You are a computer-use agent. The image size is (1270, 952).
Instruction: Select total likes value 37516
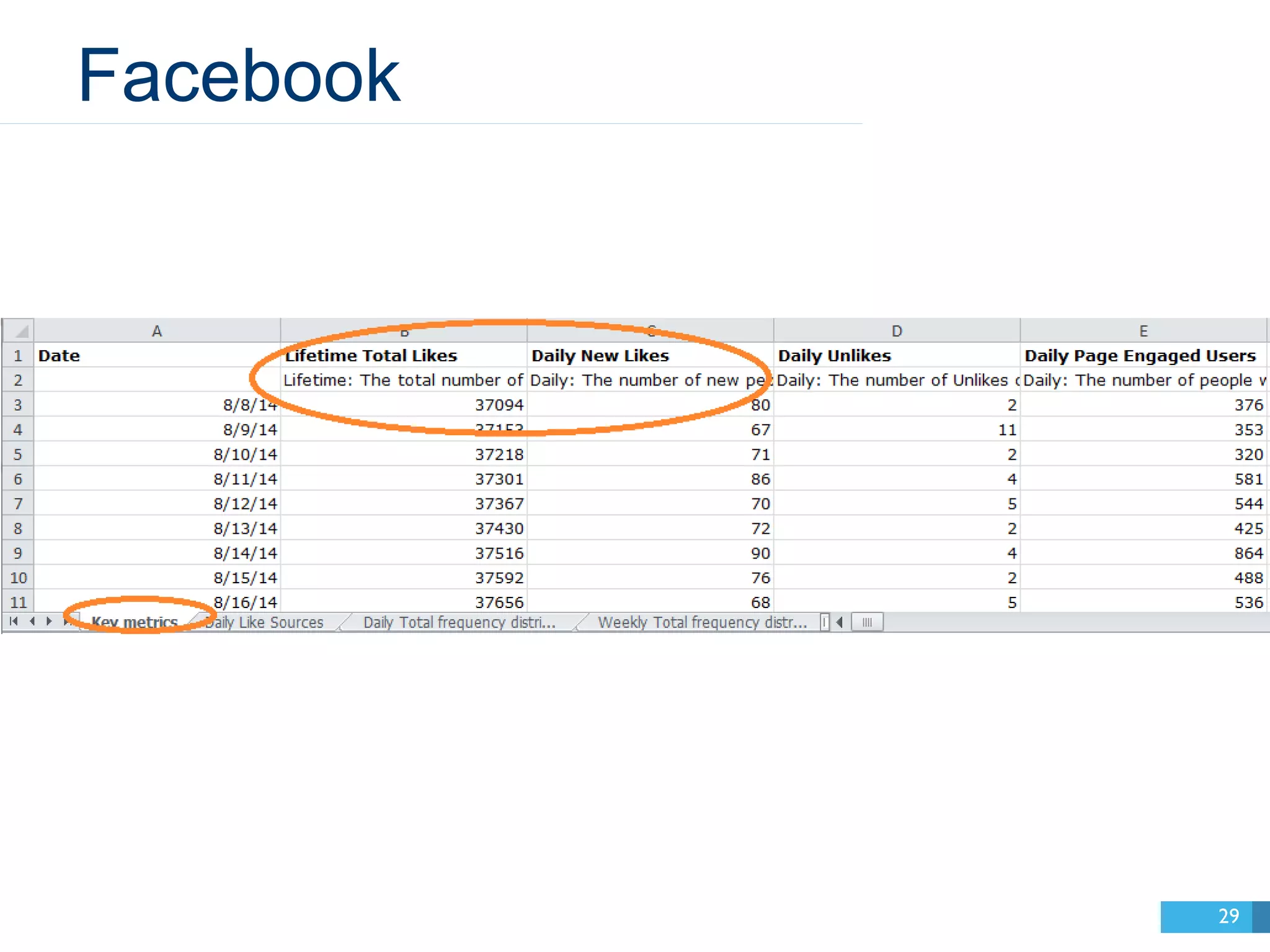click(x=404, y=553)
